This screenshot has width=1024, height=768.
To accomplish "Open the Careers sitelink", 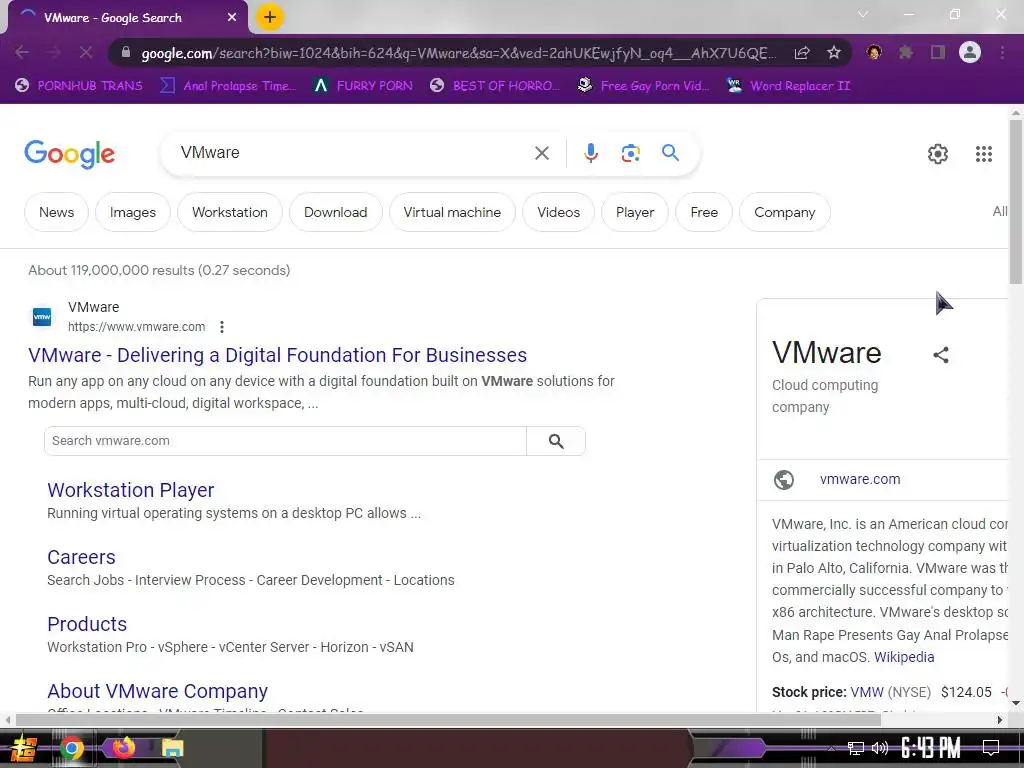I will coord(81,557).
